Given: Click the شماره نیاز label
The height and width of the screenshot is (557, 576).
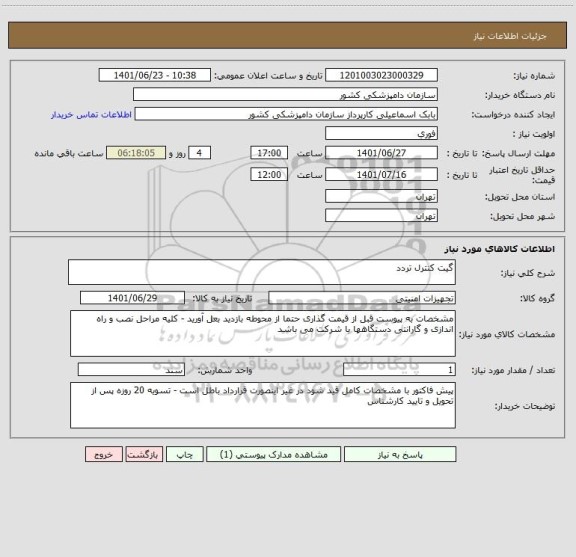Looking at the screenshot, I should [534, 76].
